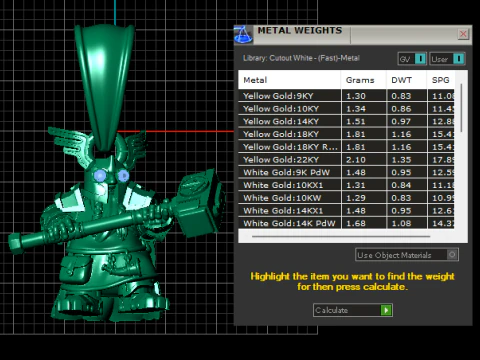Click the green Calculate arrow icon

[386, 310]
